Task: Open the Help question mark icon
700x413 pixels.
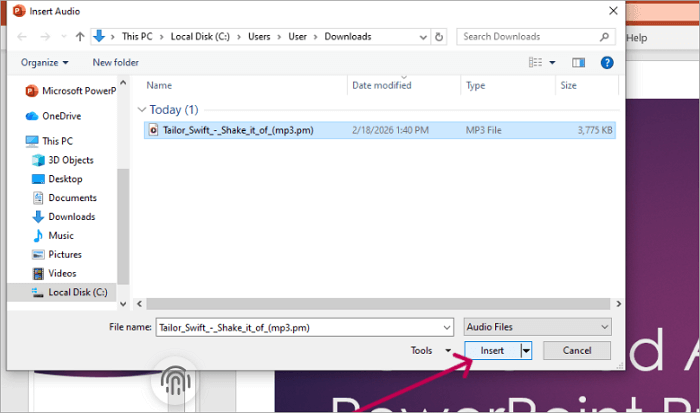Action: point(607,63)
